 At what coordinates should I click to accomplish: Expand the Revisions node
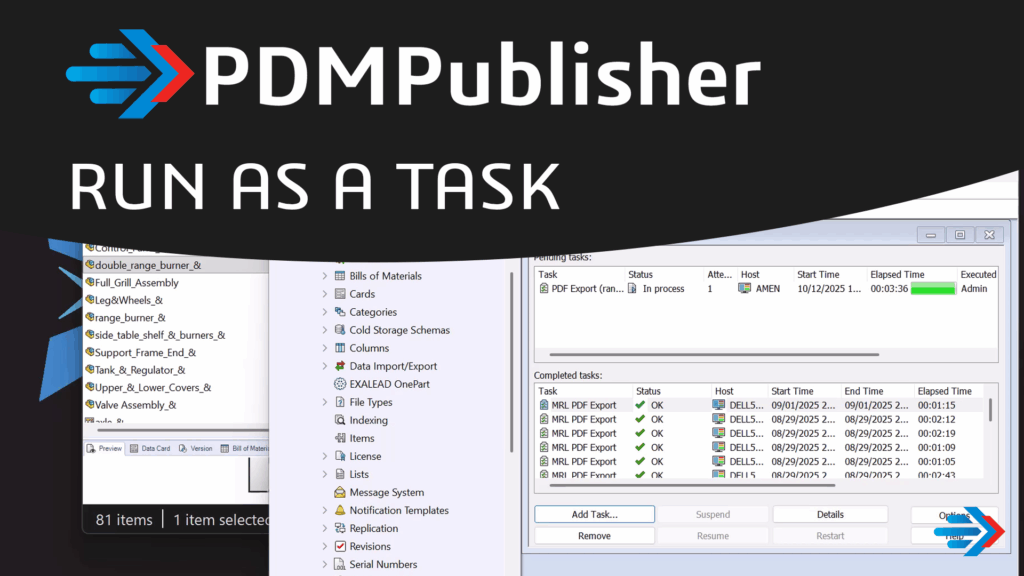[325, 546]
